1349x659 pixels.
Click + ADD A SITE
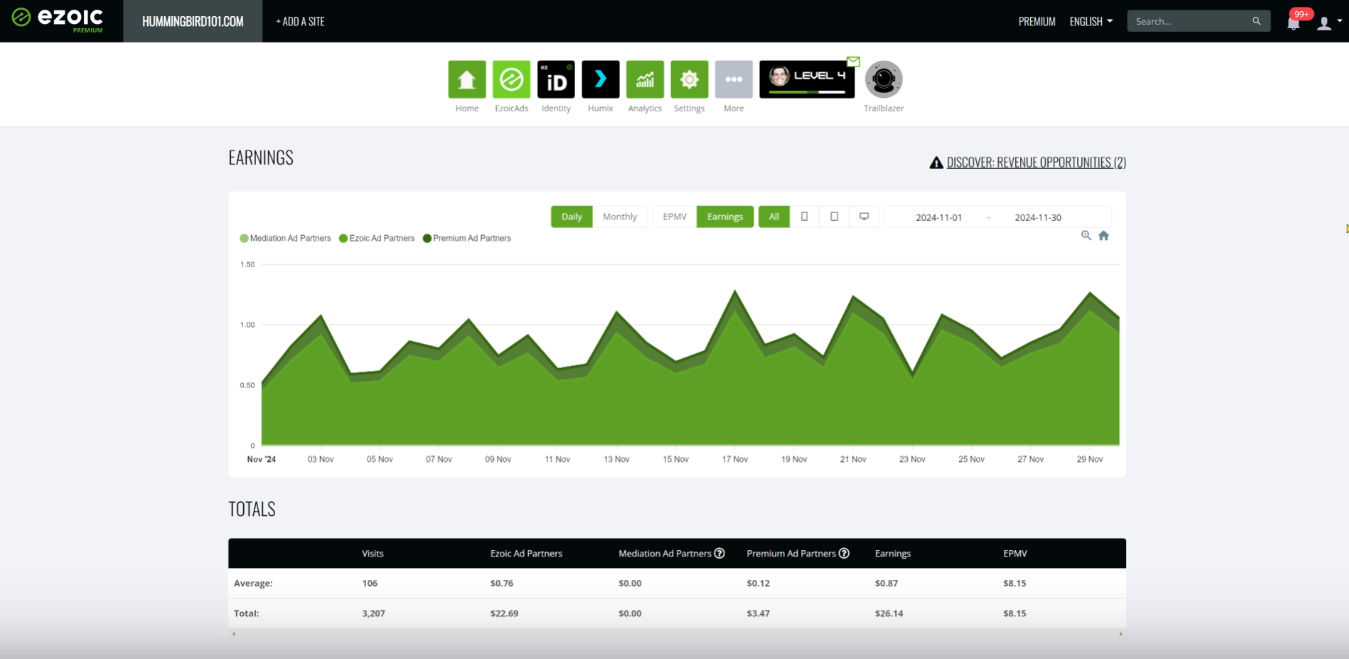(300, 21)
